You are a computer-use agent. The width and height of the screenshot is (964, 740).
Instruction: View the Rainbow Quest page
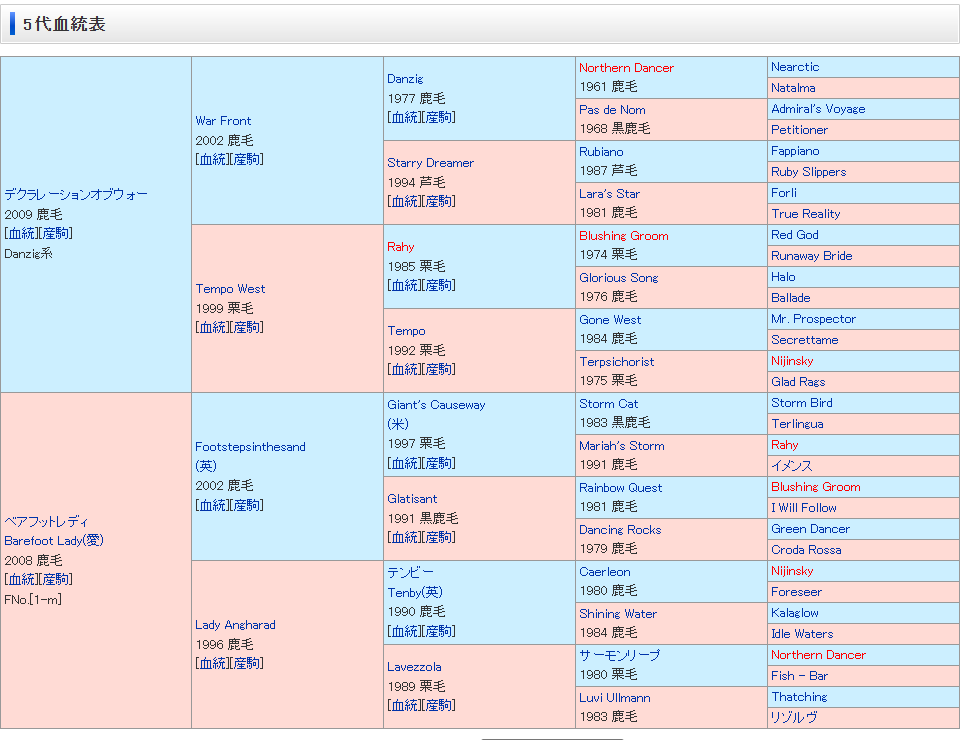[x=620, y=488]
